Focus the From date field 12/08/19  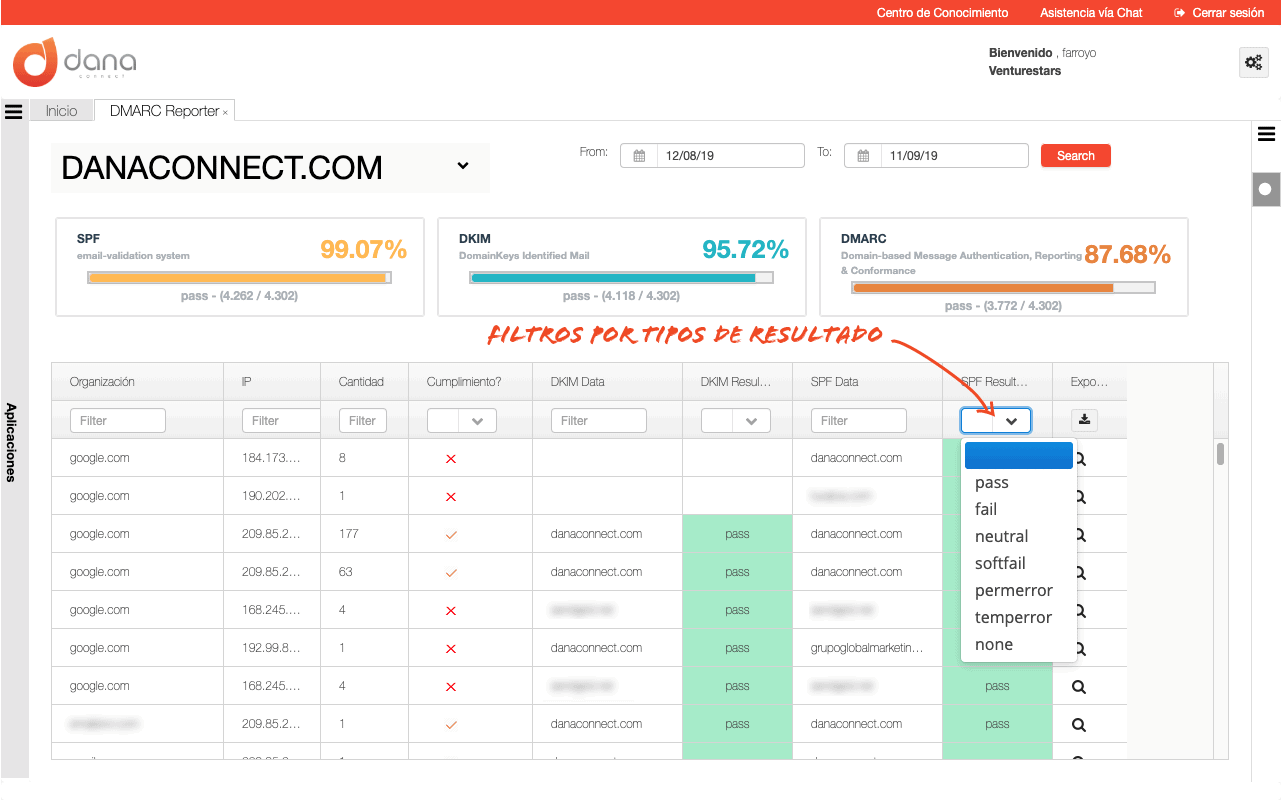[x=730, y=156]
